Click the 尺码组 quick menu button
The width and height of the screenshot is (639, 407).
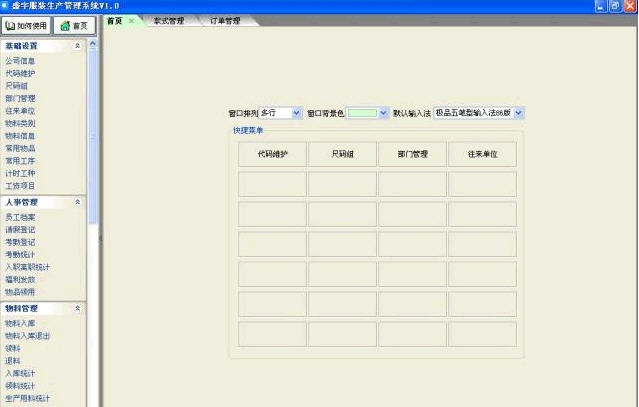pyautogui.click(x=342, y=154)
